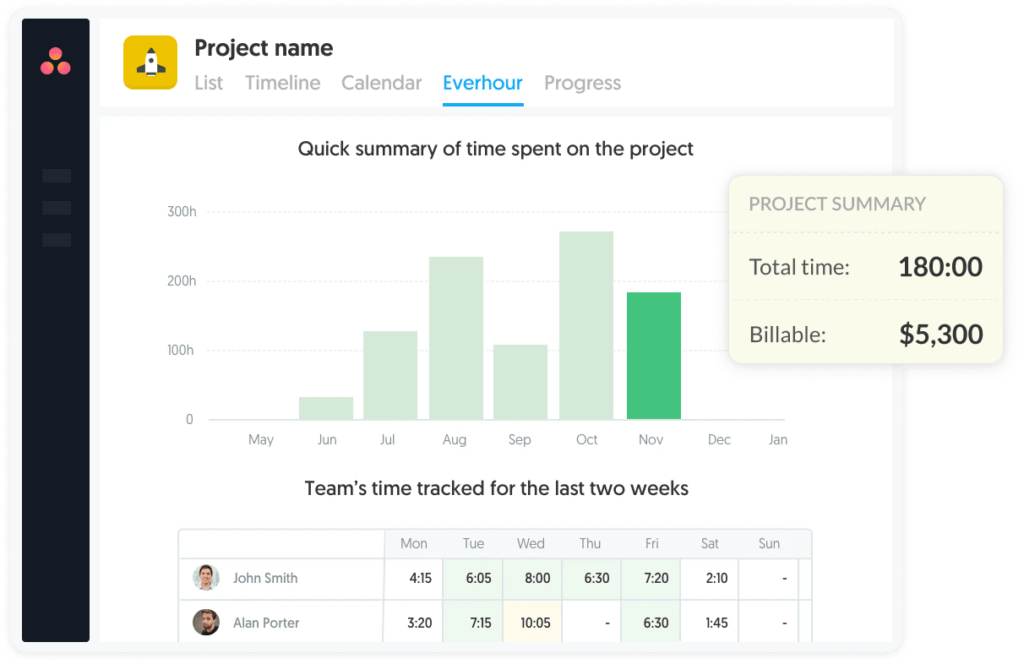Select Alan Porter's highlighted 10:05 Wednesday cell
Image resolution: width=1024 pixels, height=664 pixels.
coord(532,622)
